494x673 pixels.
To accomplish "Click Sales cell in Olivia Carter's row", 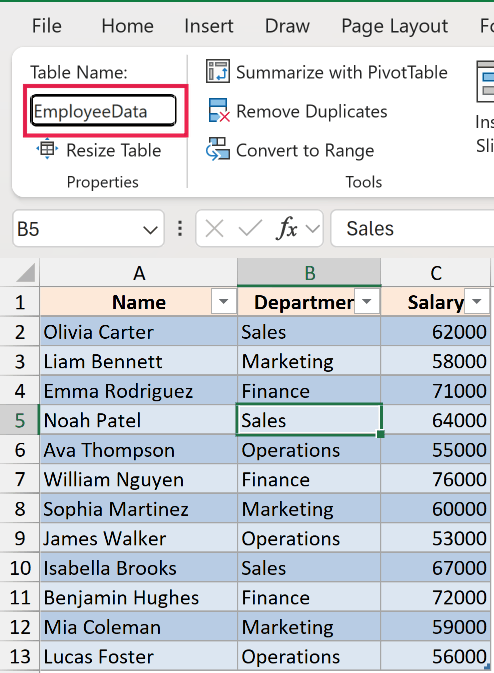I will tap(309, 331).
